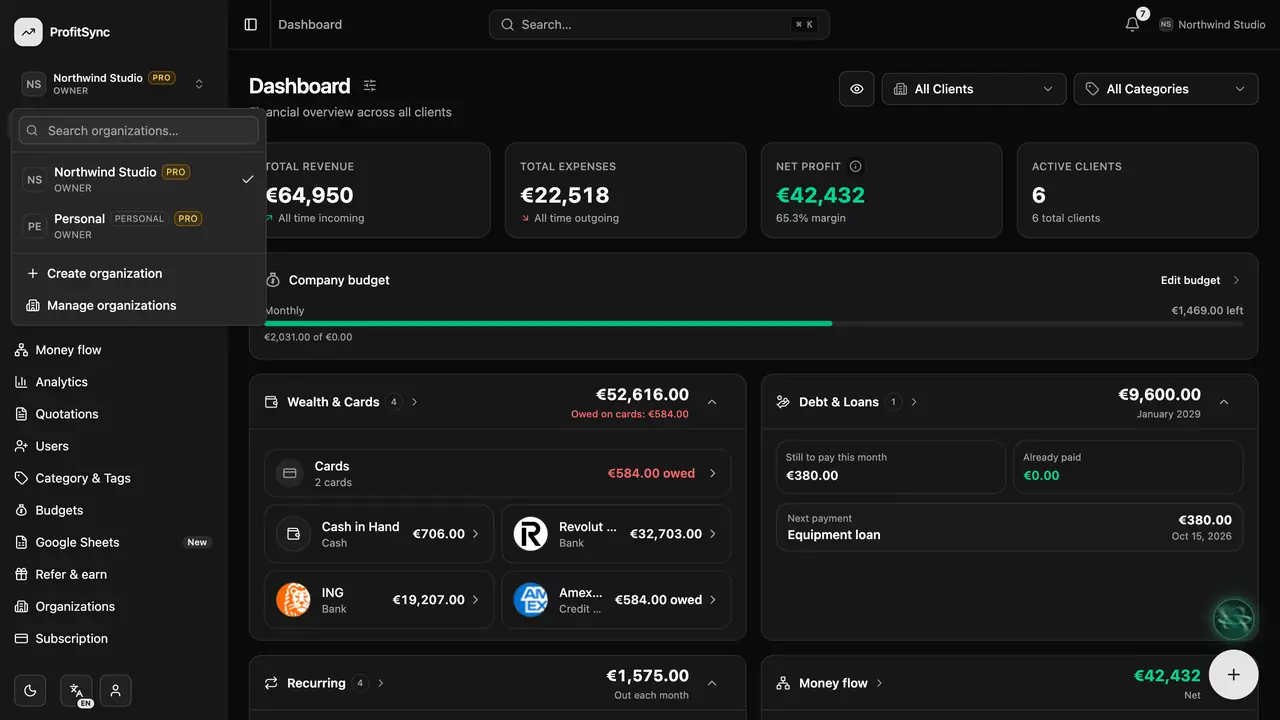Click the floating plus add button
The height and width of the screenshot is (720, 1280).
click(x=1234, y=674)
